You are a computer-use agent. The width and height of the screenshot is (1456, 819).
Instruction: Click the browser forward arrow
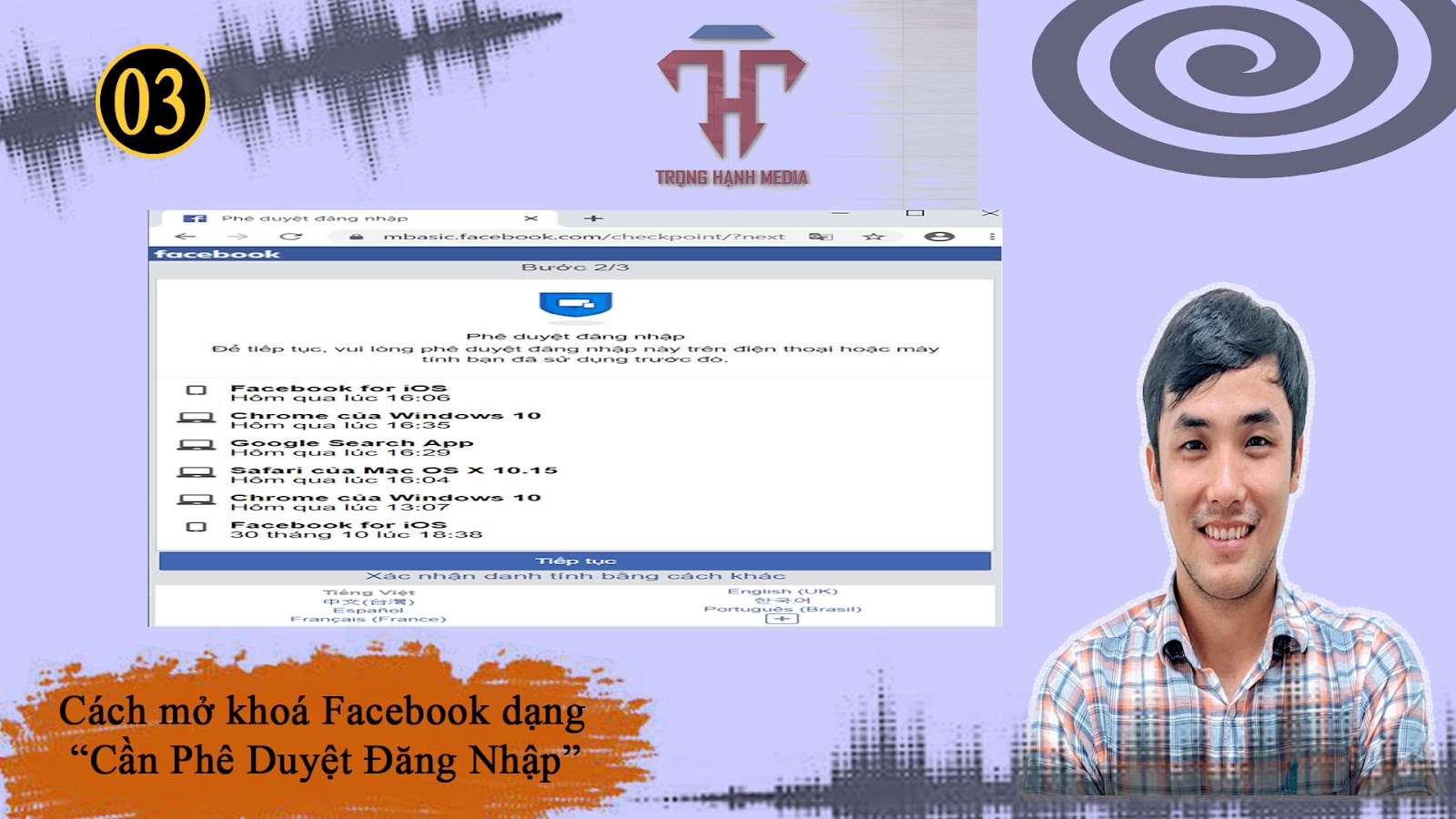coord(238,237)
